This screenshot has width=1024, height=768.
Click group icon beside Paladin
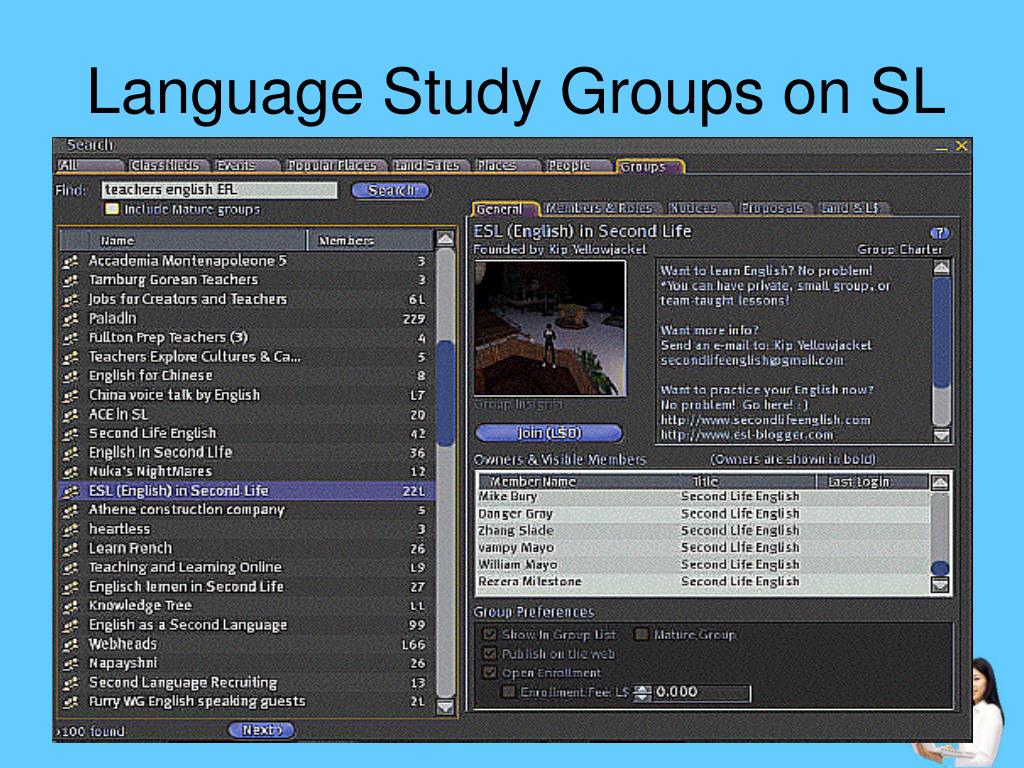click(x=71, y=319)
